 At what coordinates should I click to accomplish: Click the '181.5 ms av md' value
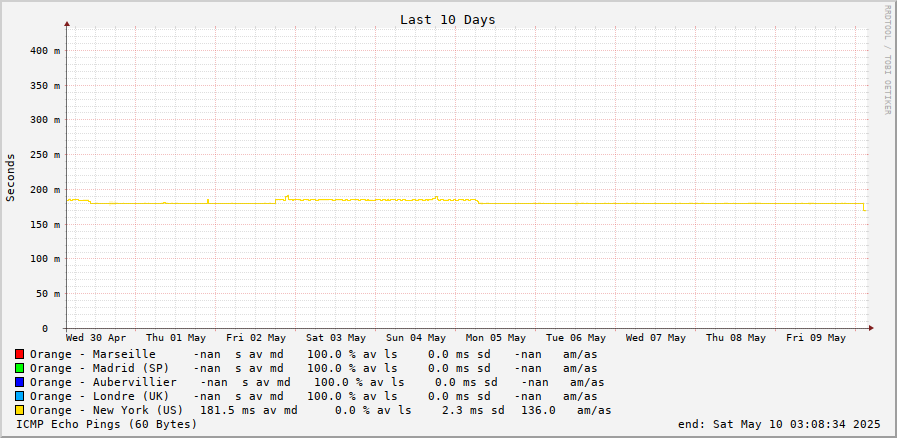(x=249, y=410)
